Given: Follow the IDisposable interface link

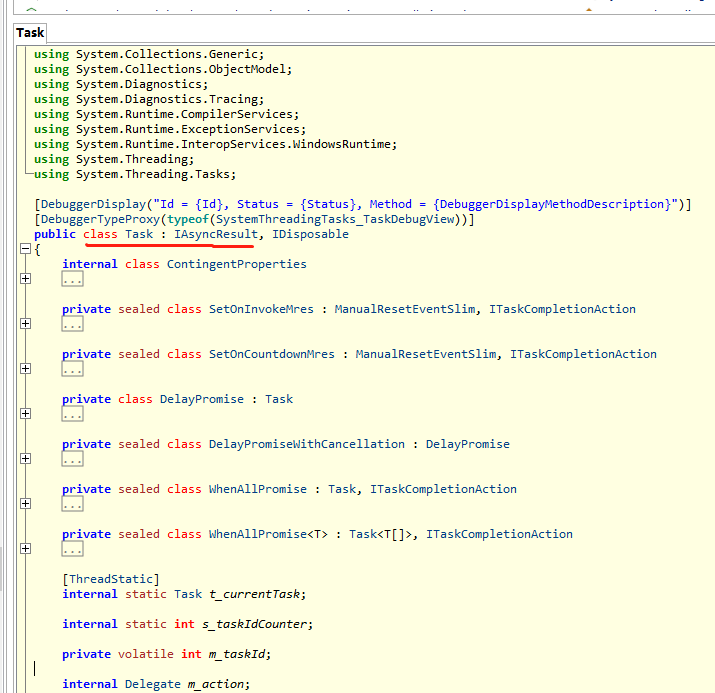Looking at the screenshot, I should point(311,234).
